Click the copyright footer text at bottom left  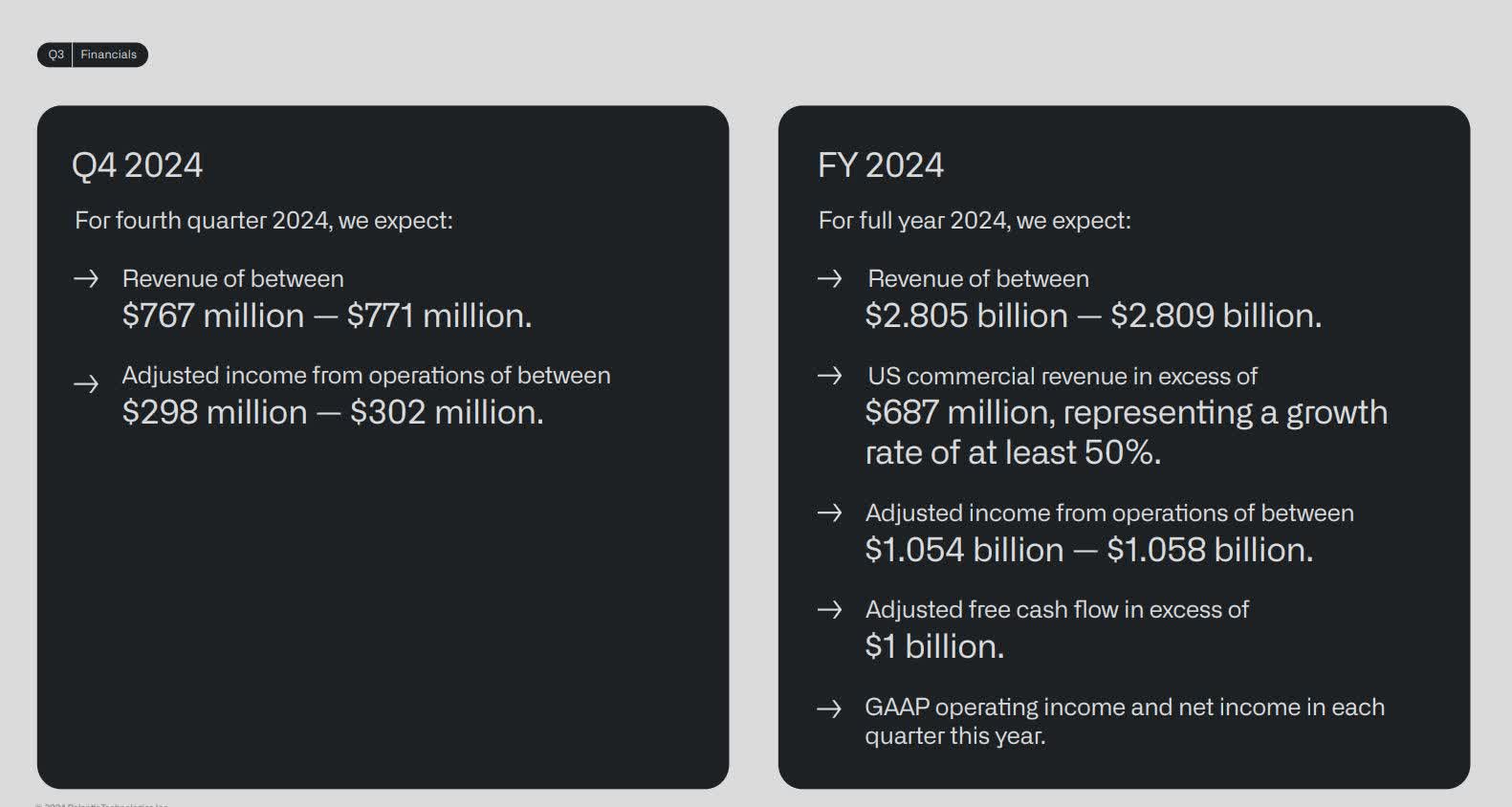pyautogui.click(x=101, y=804)
